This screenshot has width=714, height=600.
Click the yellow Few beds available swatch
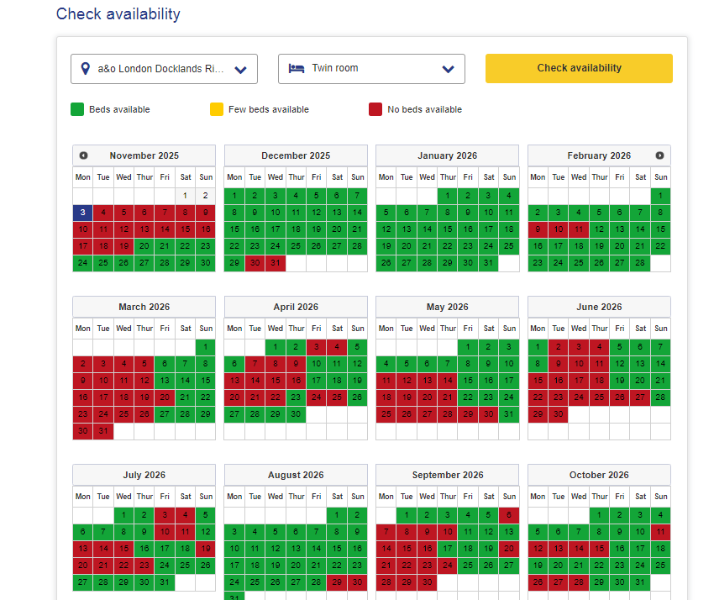[217, 109]
